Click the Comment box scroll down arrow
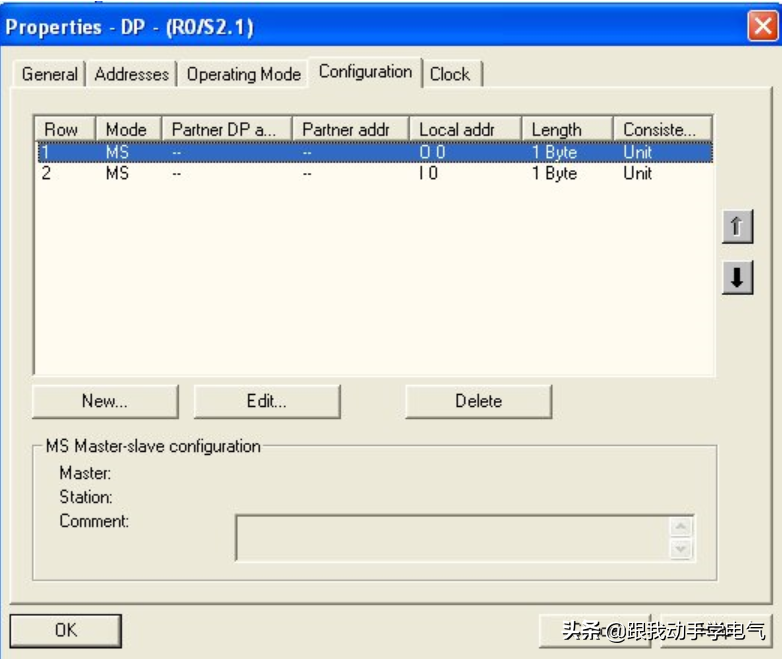 pyautogui.click(x=681, y=549)
